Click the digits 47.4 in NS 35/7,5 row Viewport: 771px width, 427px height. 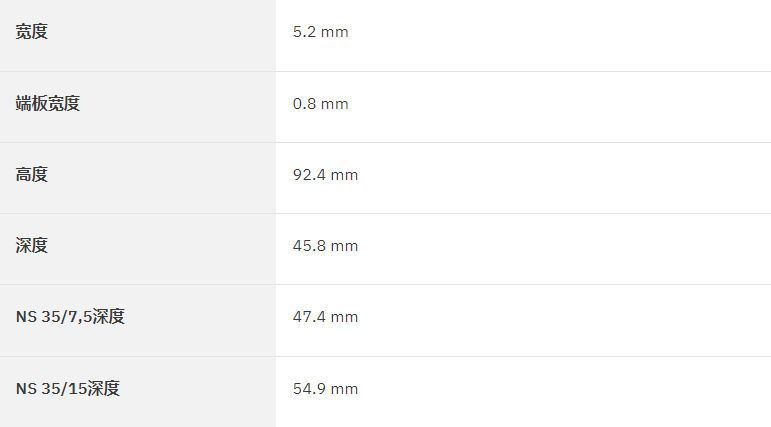pyautogui.click(x=309, y=317)
